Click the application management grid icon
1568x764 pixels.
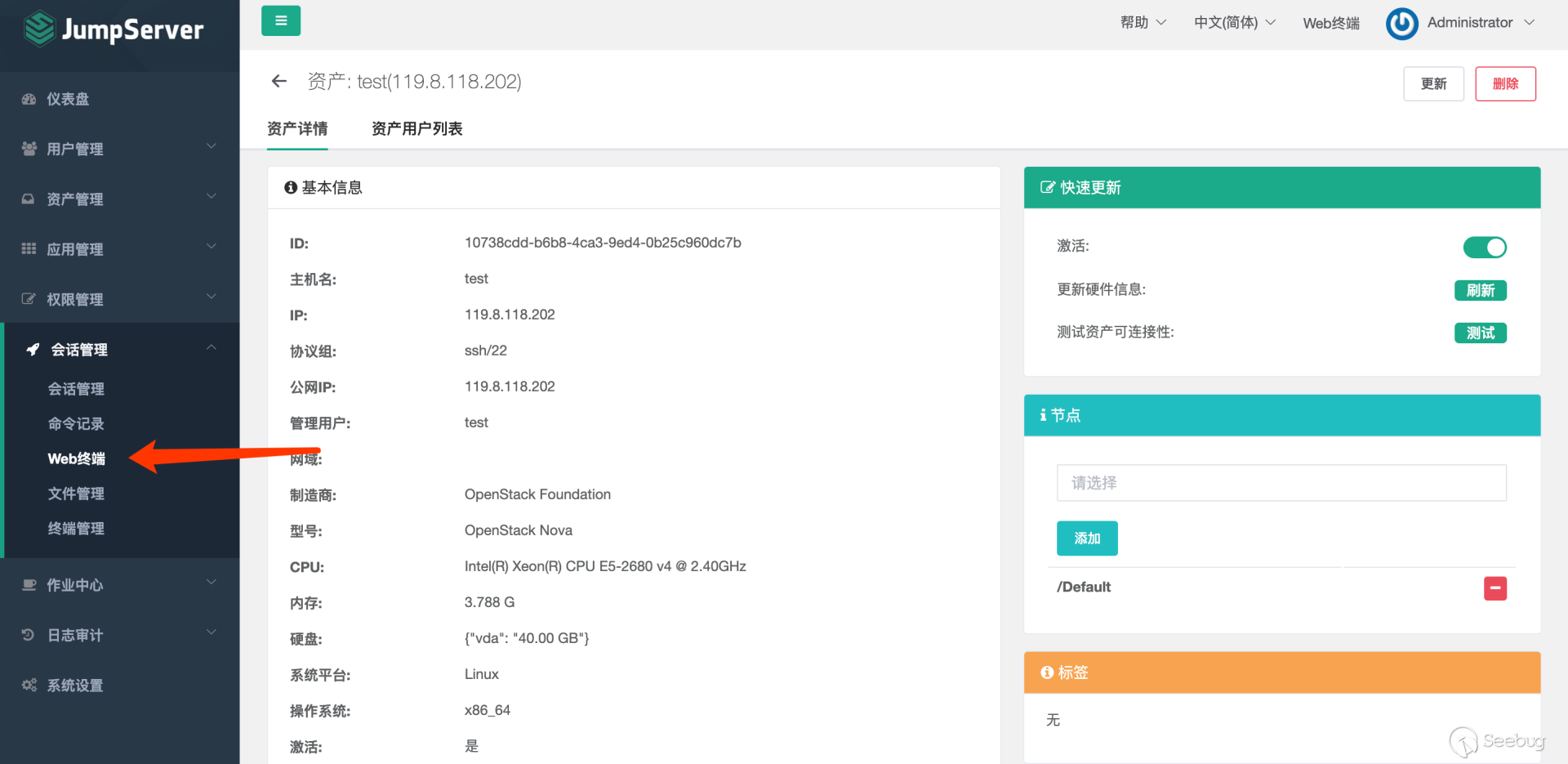coord(29,248)
